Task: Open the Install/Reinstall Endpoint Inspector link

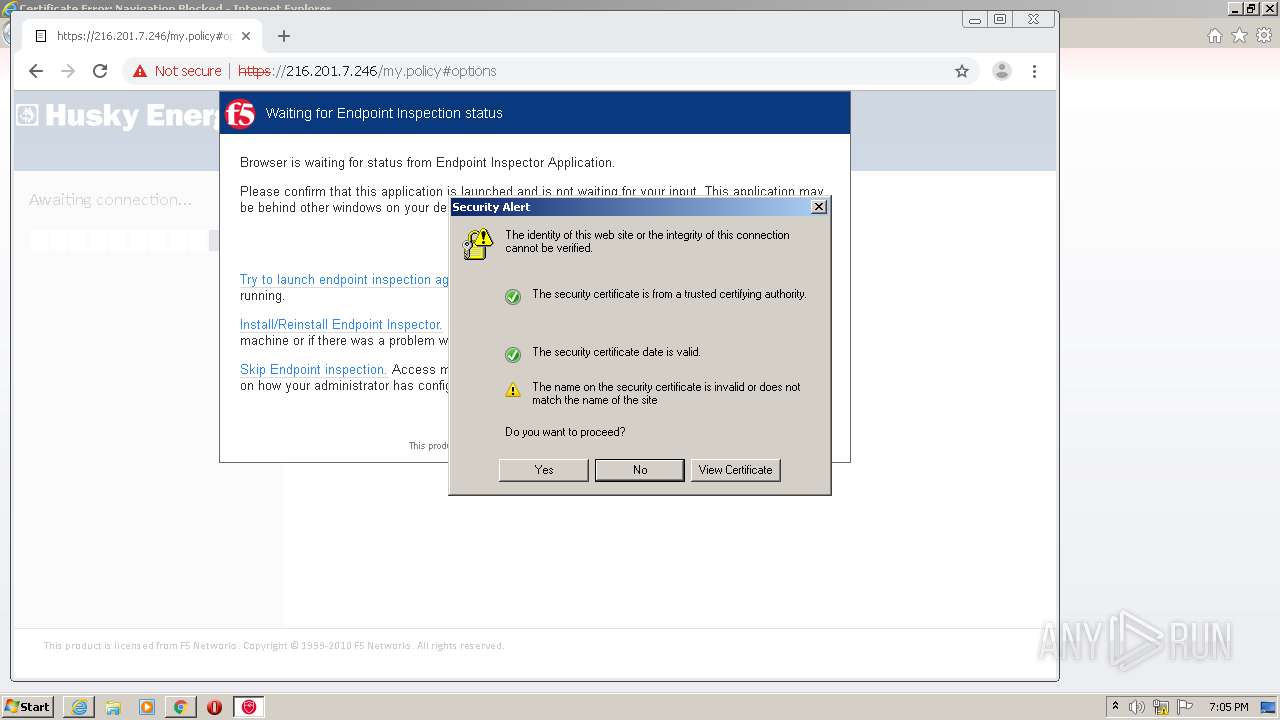Action: [341, 325]
